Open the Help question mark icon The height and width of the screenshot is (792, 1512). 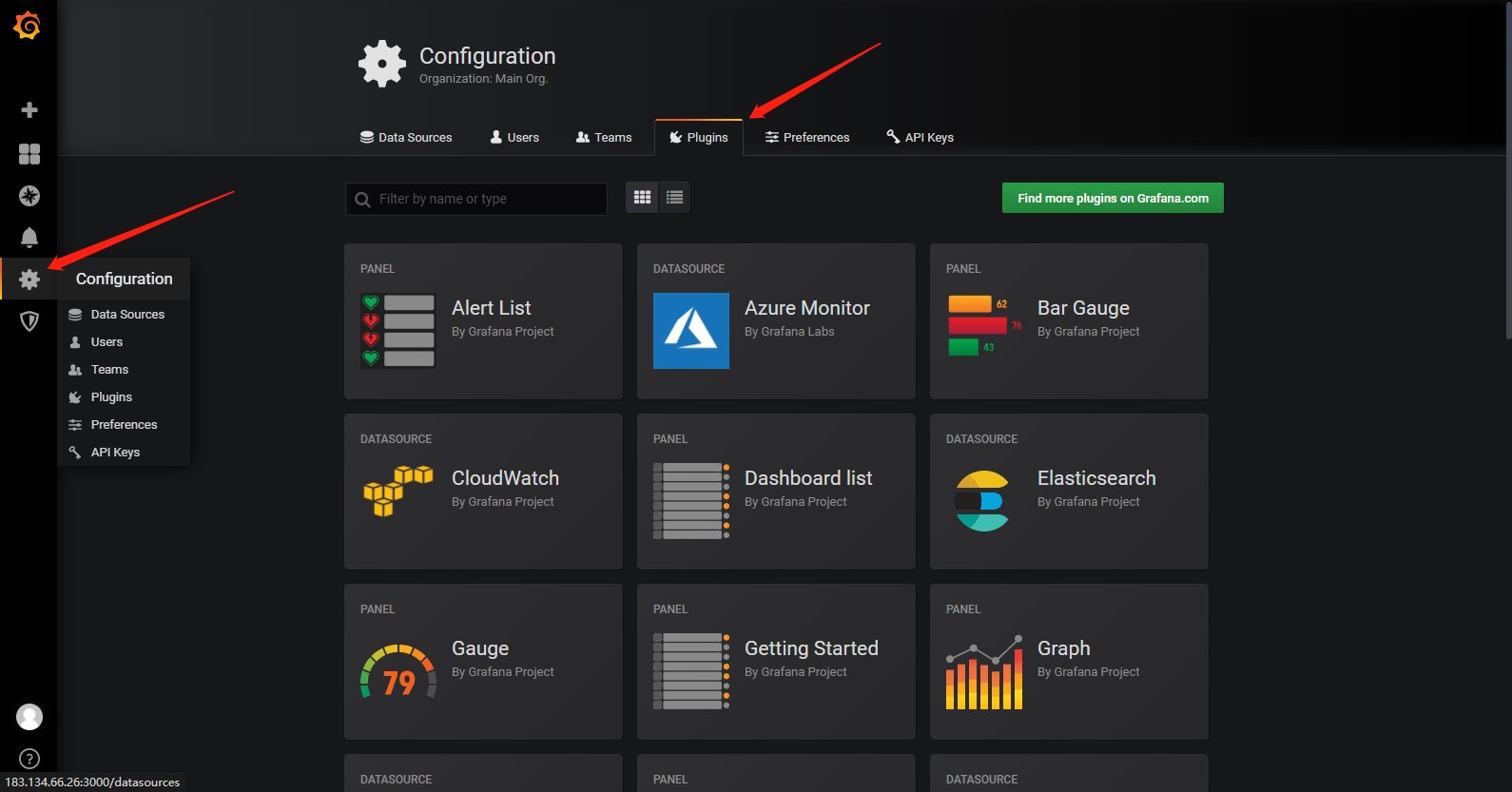click(29, 759)
